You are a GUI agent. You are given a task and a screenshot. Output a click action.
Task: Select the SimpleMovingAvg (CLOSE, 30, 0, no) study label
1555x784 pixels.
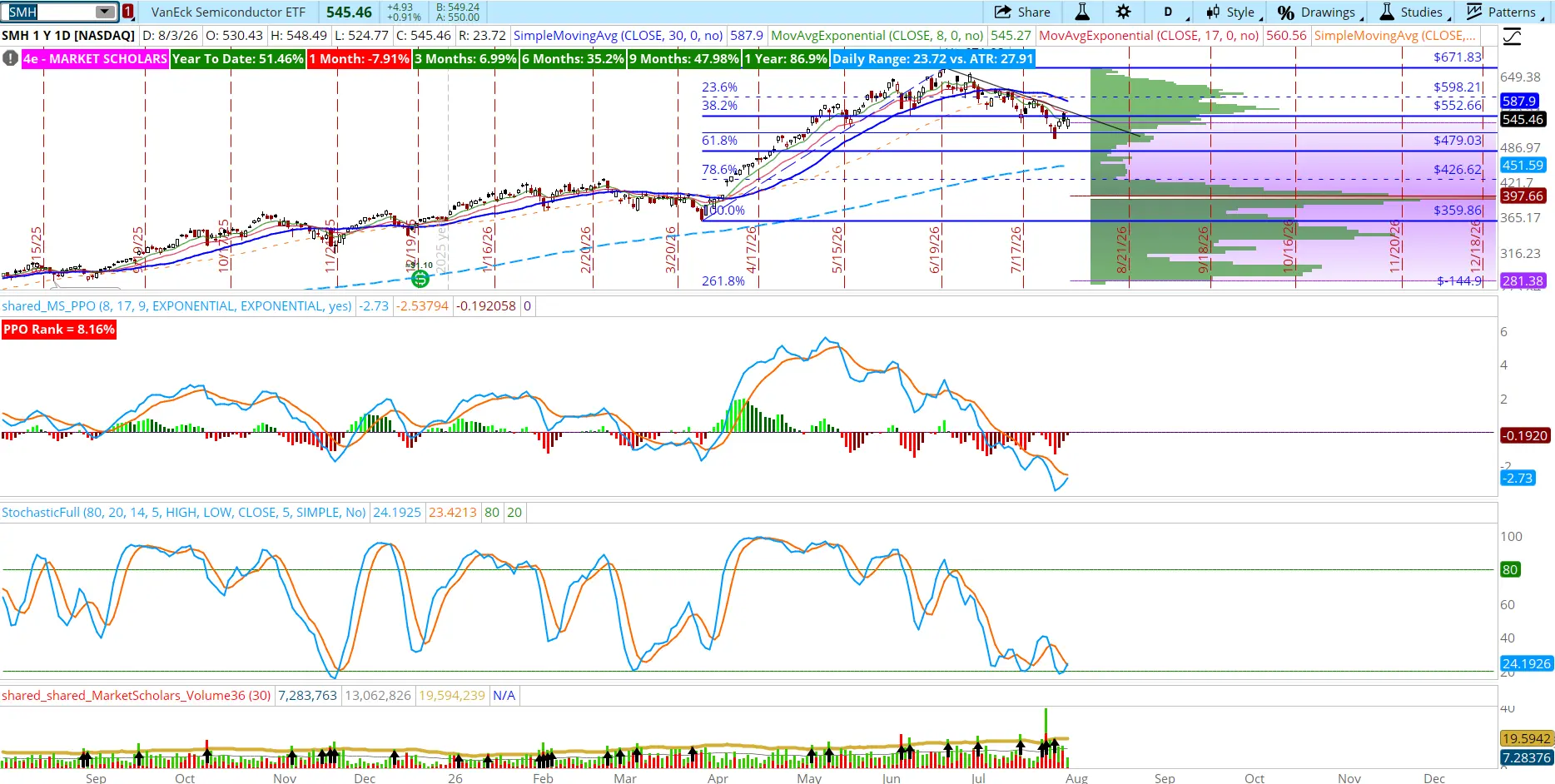[619, 36]
